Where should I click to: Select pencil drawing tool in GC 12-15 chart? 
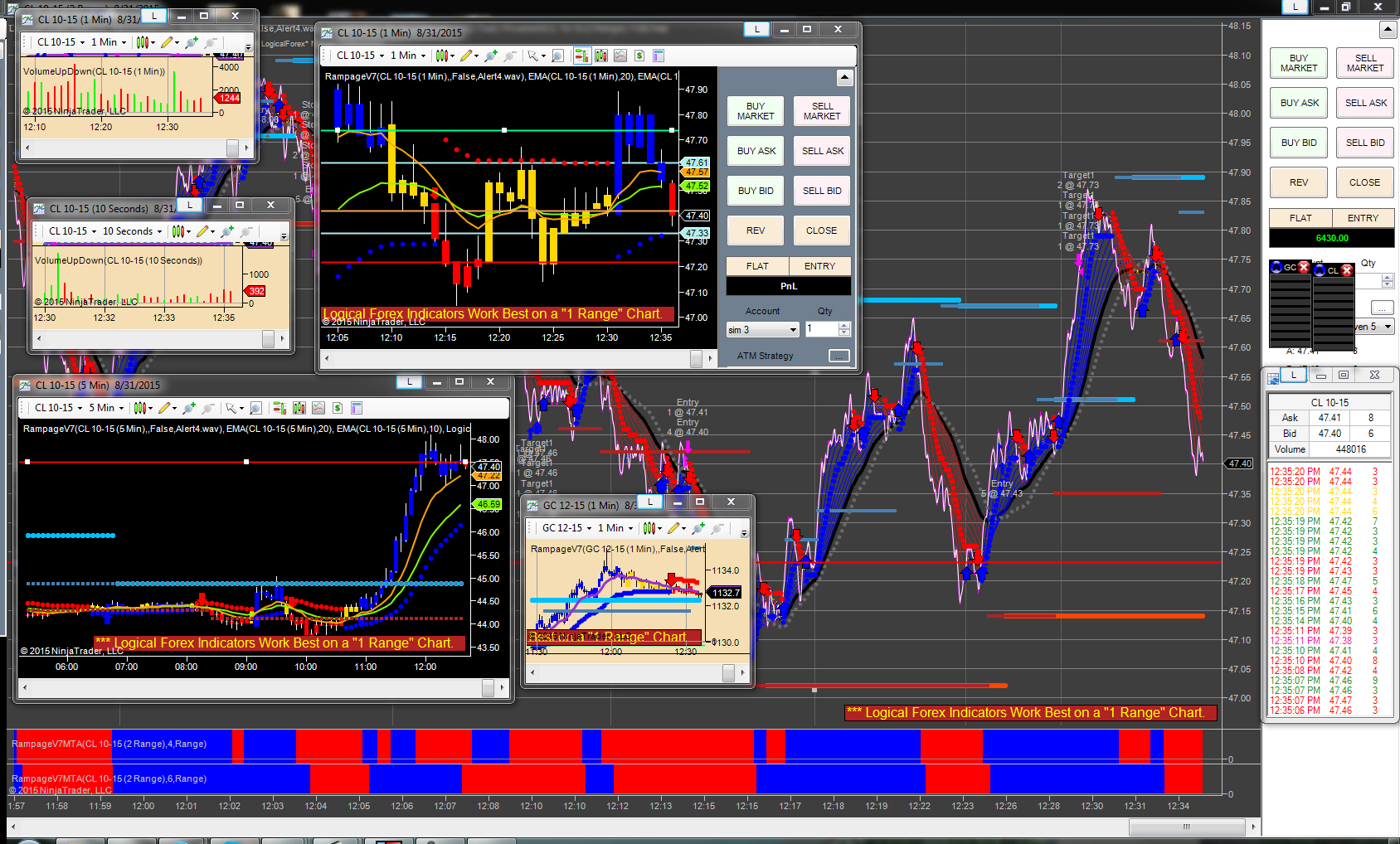click(x=675, y=528)
